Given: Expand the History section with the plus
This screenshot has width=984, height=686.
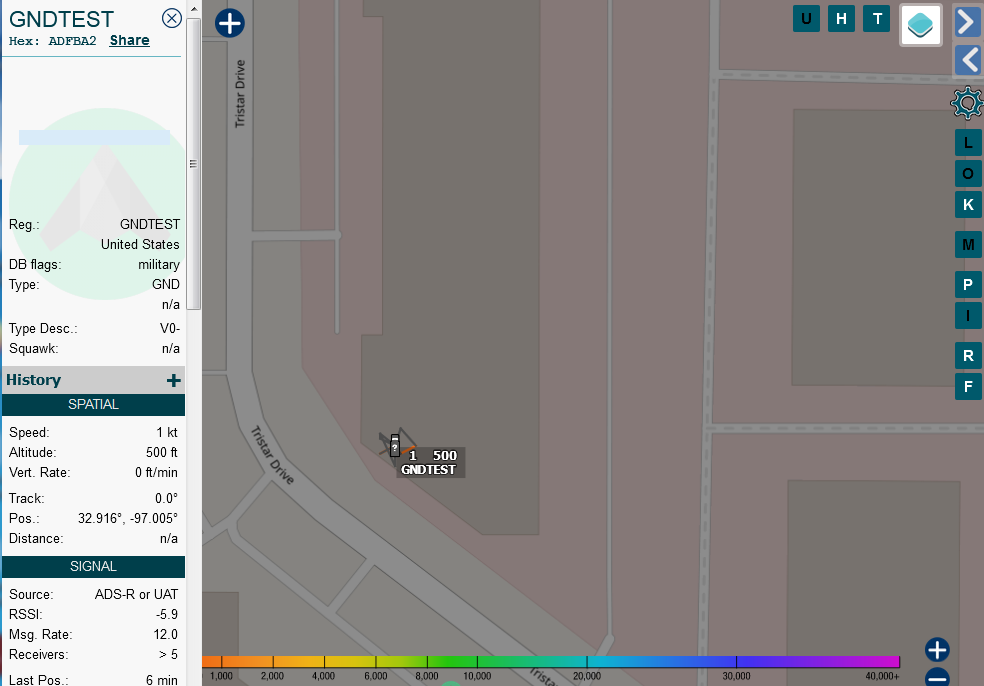Looking at the screenshot, I should [174, 380].
